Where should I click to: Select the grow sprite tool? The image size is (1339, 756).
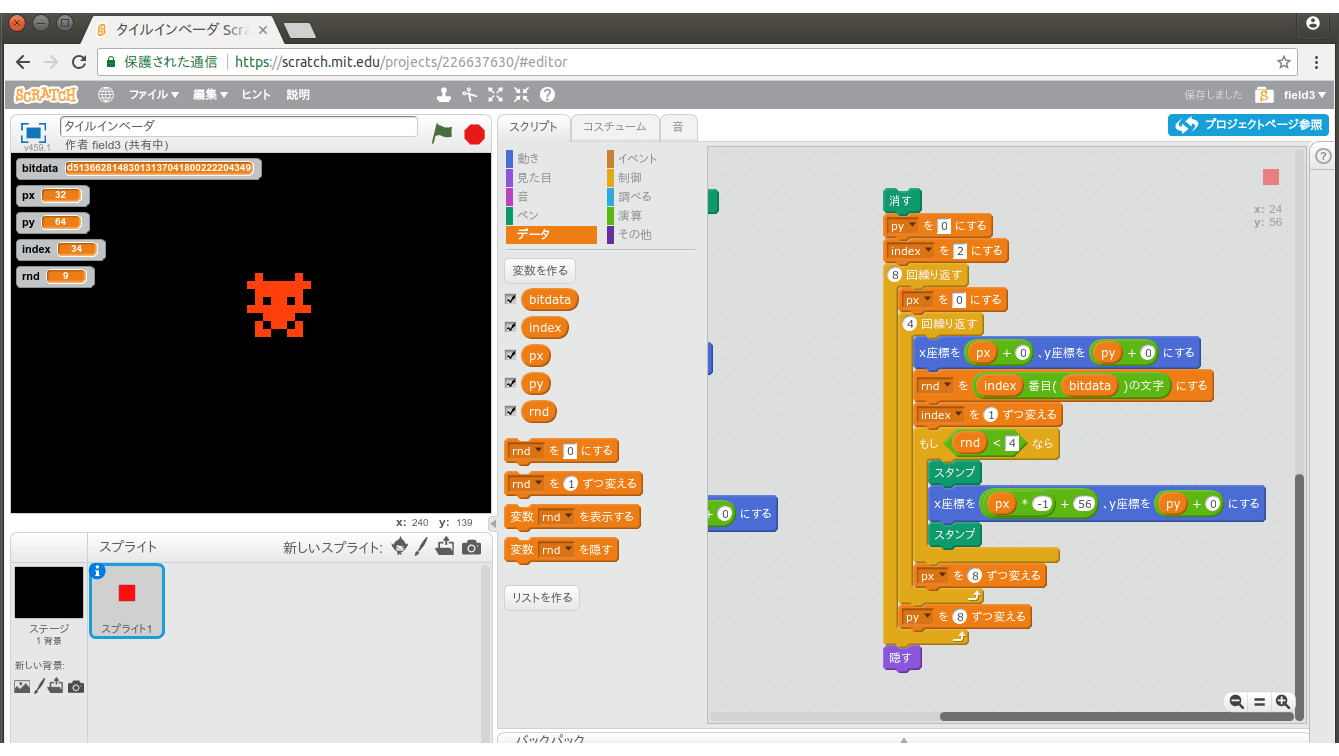(496, 94)
